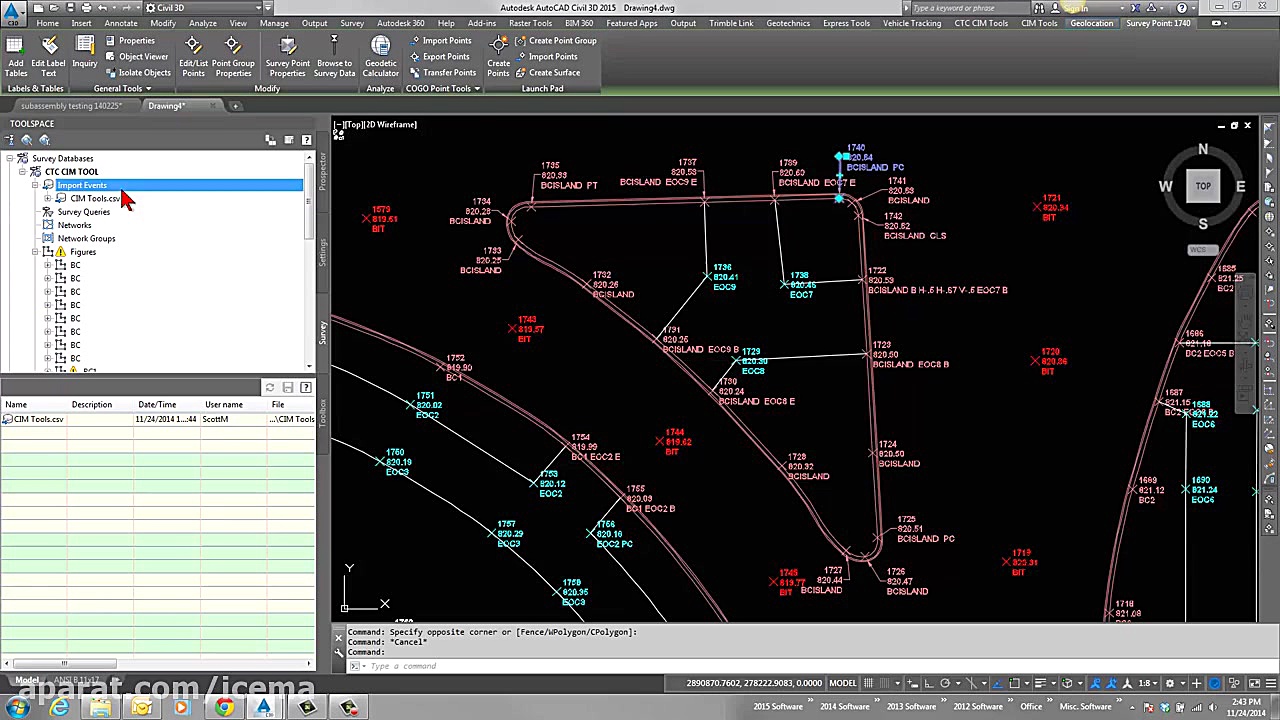Click Import Points in COGO Point Tools
The image size is (1280, 720).
[440, 41]
